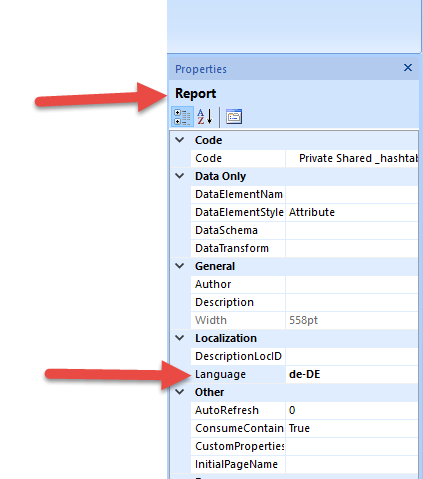Click the DataTransform value field
The width and height of the screenshot is (423, 479).
pyautogui.click(x=352, y=248)
